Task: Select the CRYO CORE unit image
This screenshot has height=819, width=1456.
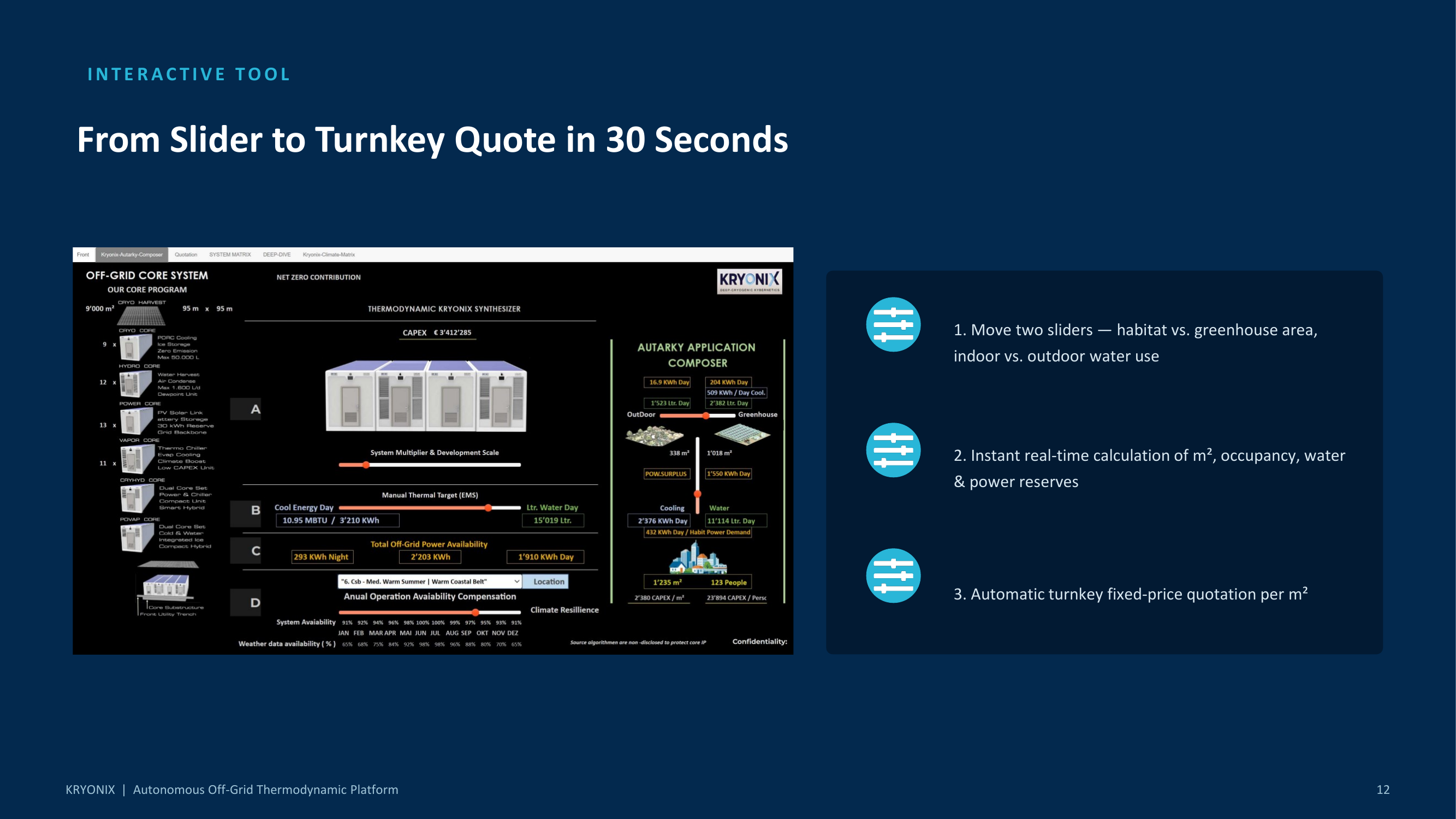Action: coord(135,347)
